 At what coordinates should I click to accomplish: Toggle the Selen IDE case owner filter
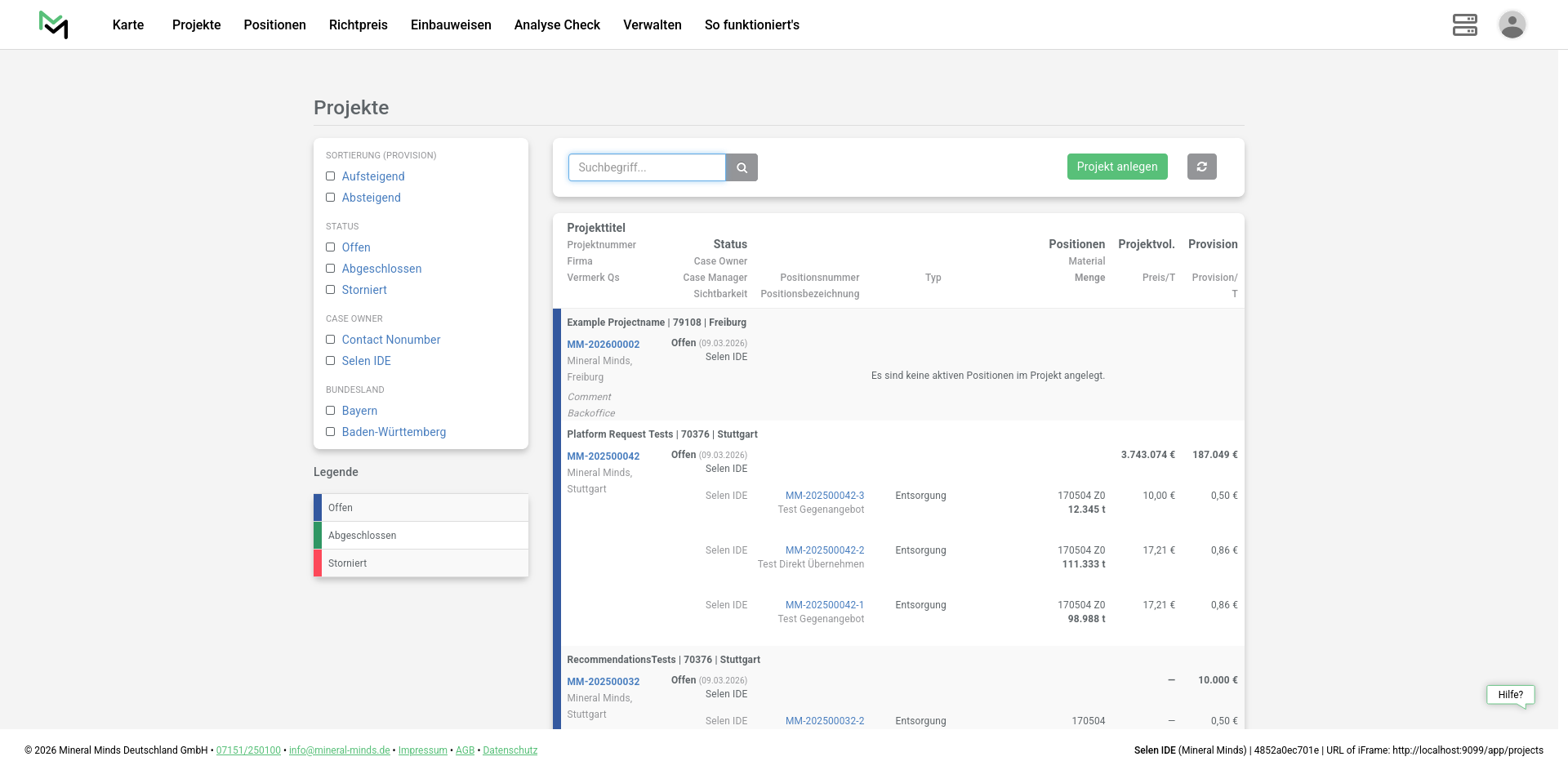tap(331, 361)
